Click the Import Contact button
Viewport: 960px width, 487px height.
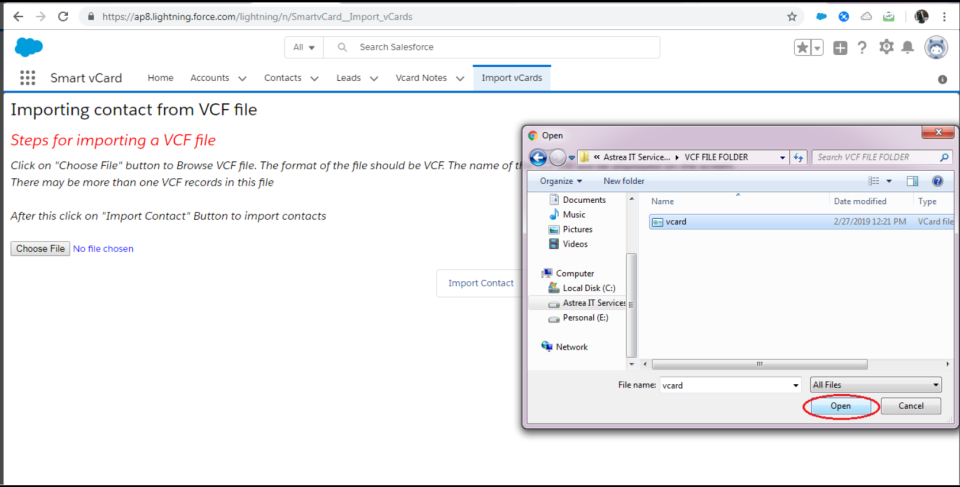point(481,283)
